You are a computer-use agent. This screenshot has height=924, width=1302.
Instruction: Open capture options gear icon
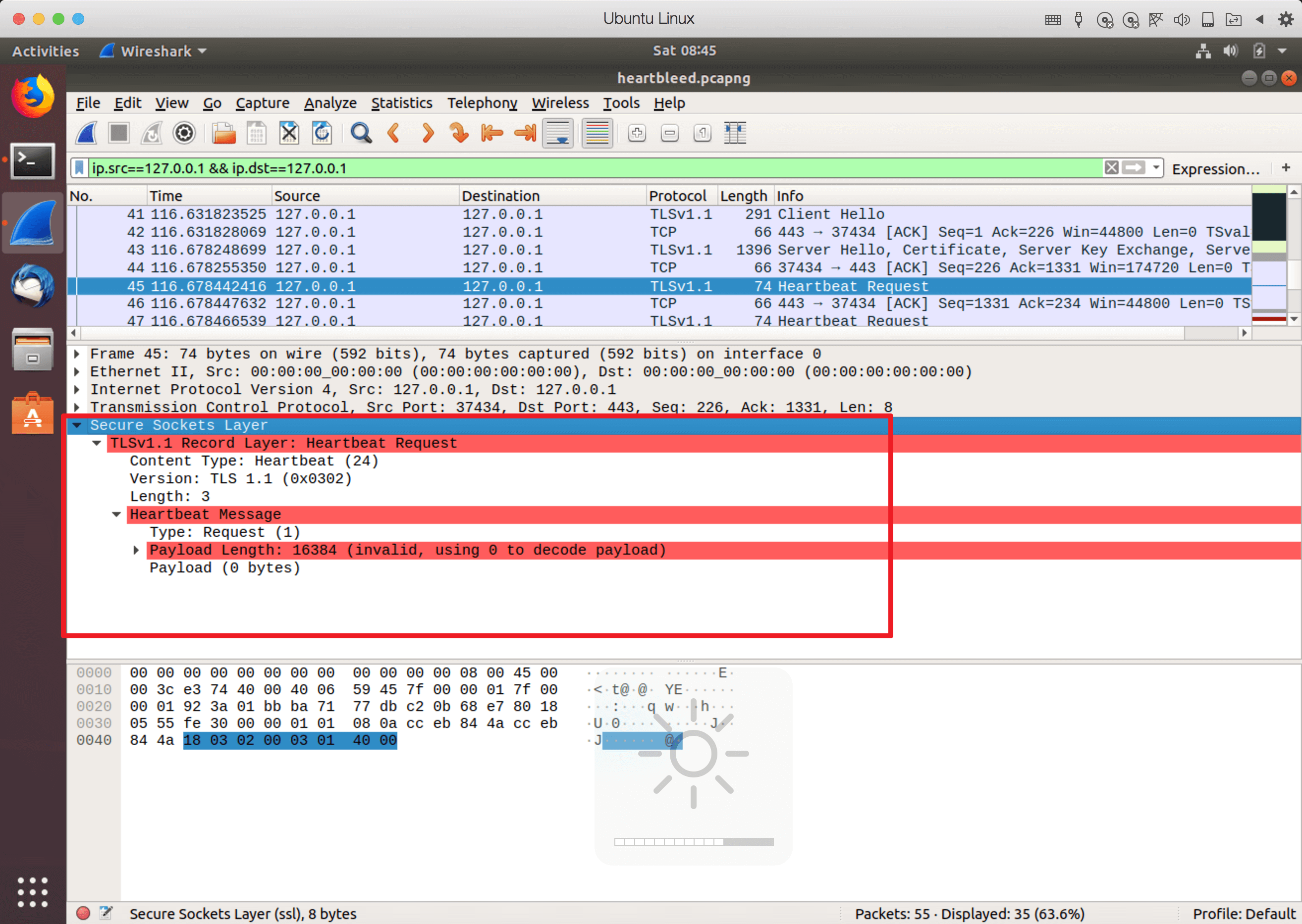click(x=184, y=134)
